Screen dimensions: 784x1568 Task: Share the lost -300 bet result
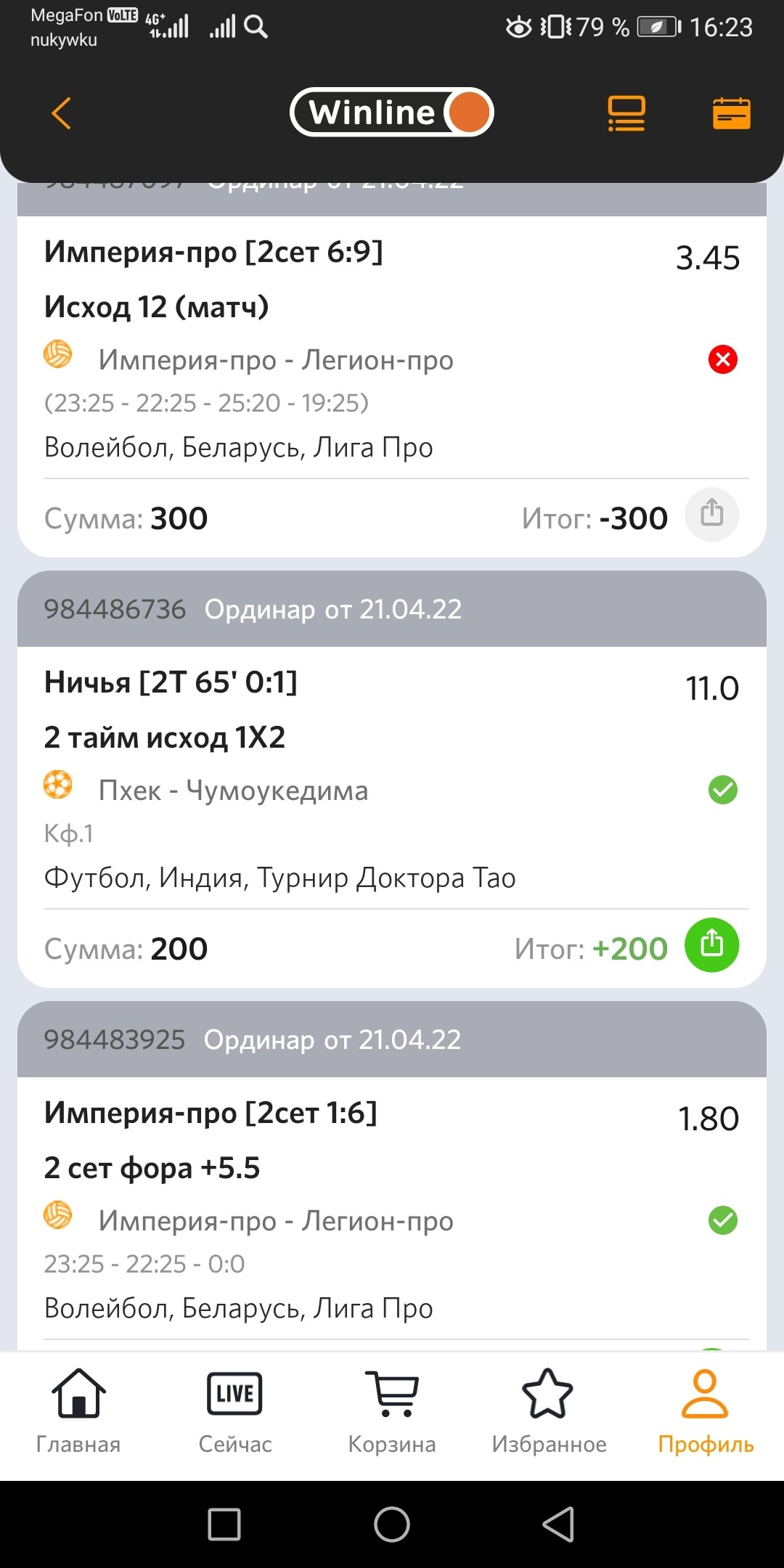pyautogui.click(x=711, y=515)
